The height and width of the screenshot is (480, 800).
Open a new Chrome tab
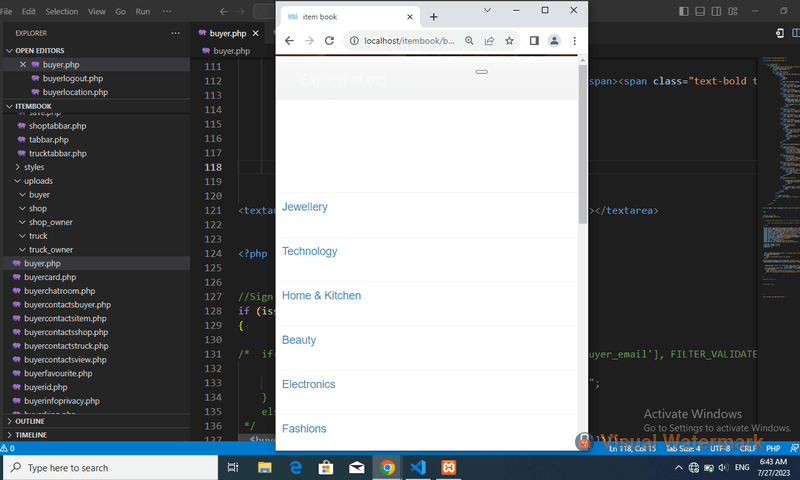434,17
